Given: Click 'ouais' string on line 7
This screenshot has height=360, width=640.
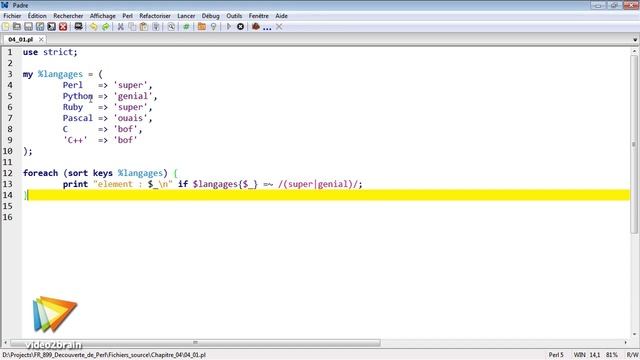Looking at the screenshot, I should [130, 118].
